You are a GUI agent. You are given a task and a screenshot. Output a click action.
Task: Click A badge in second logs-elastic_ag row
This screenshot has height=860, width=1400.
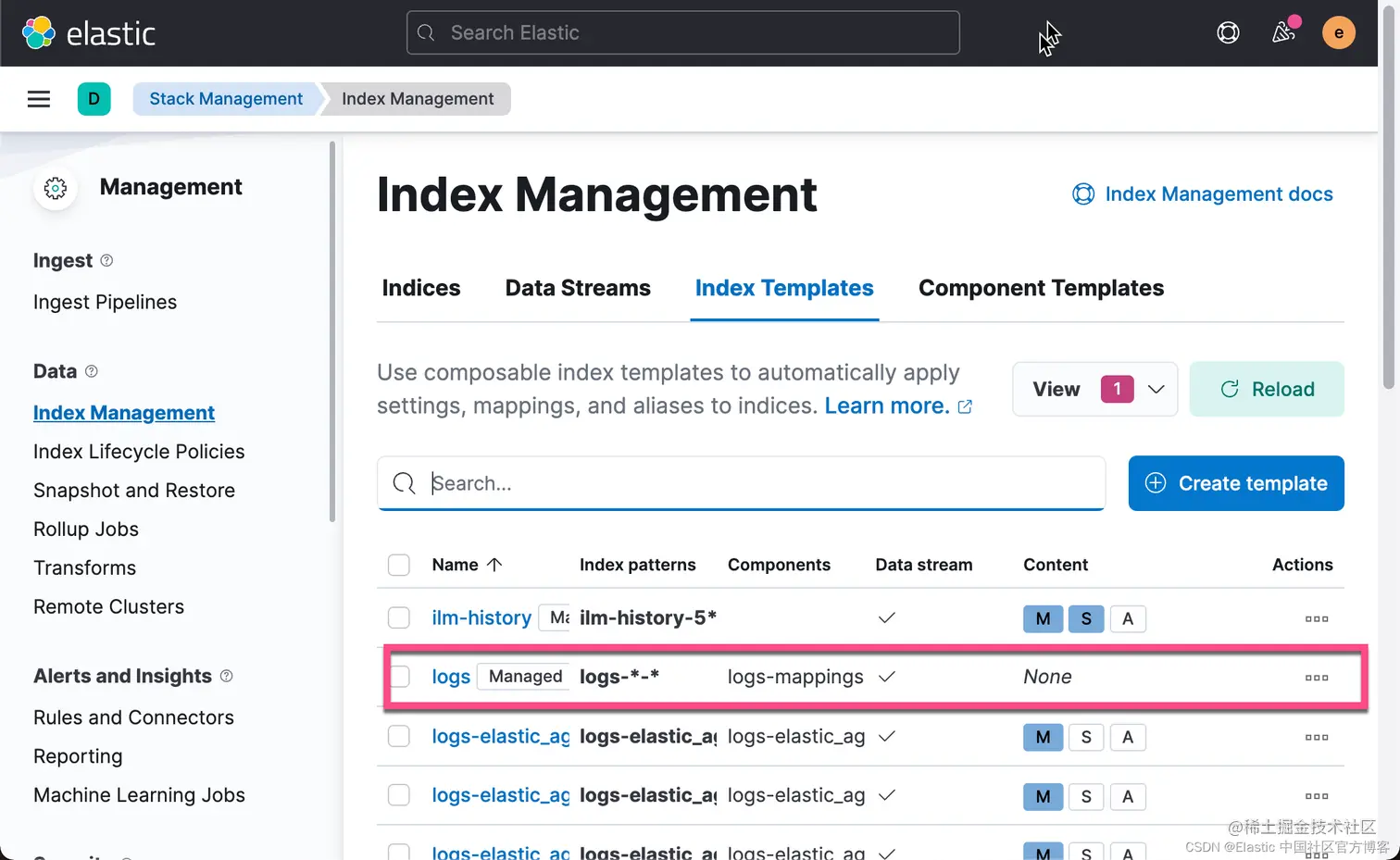coord(1128,797)
